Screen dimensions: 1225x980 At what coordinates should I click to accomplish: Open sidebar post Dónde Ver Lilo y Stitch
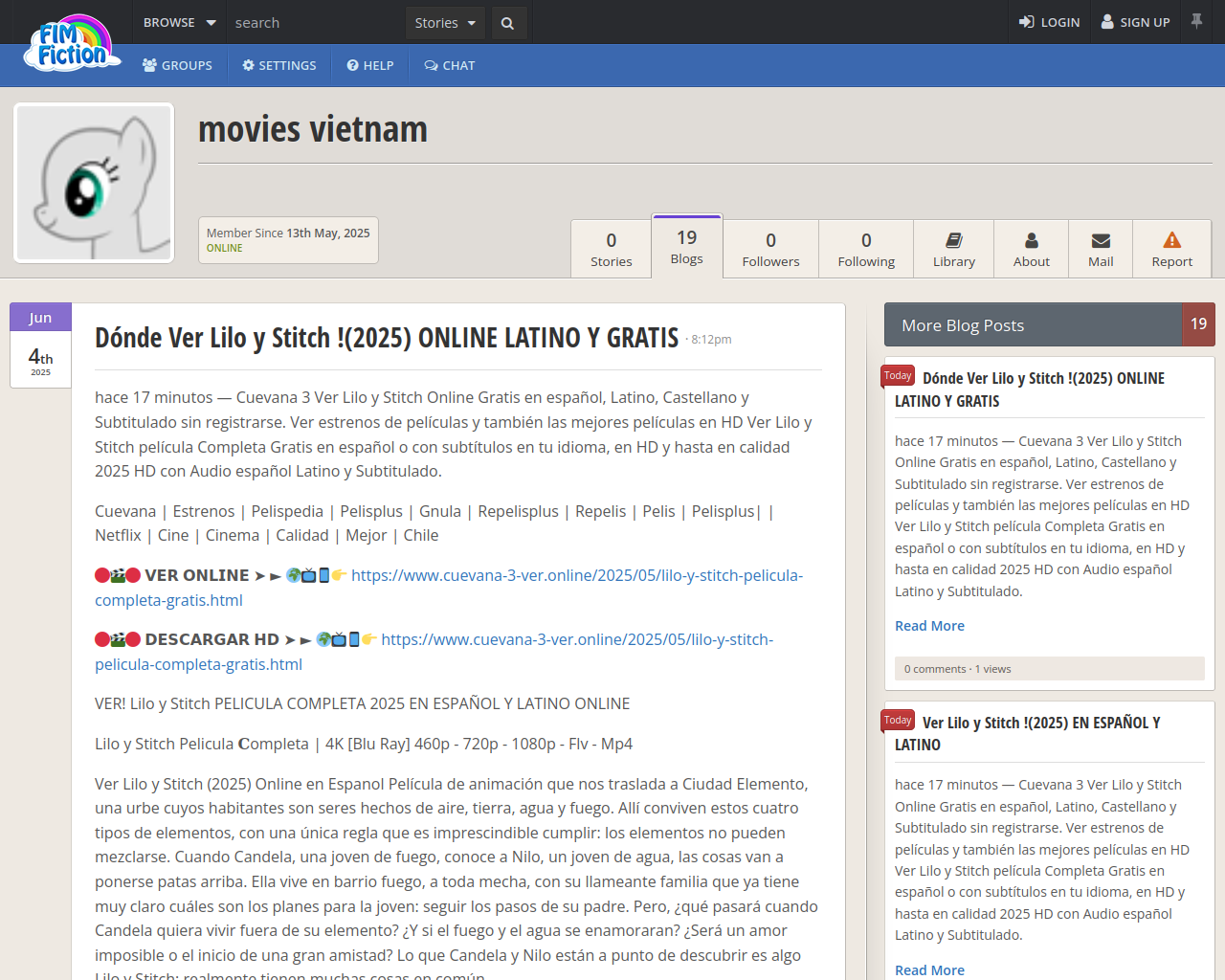point(1030,390)
